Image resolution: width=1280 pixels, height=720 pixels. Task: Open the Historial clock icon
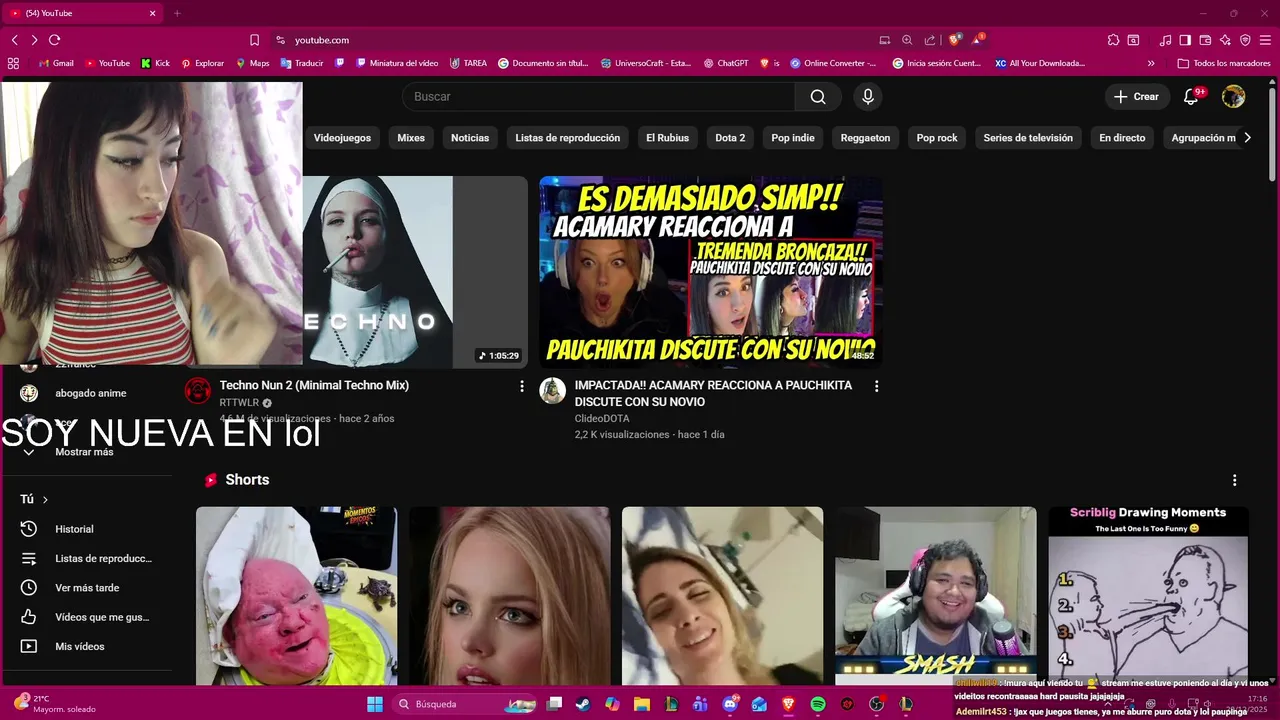(29, 529)
